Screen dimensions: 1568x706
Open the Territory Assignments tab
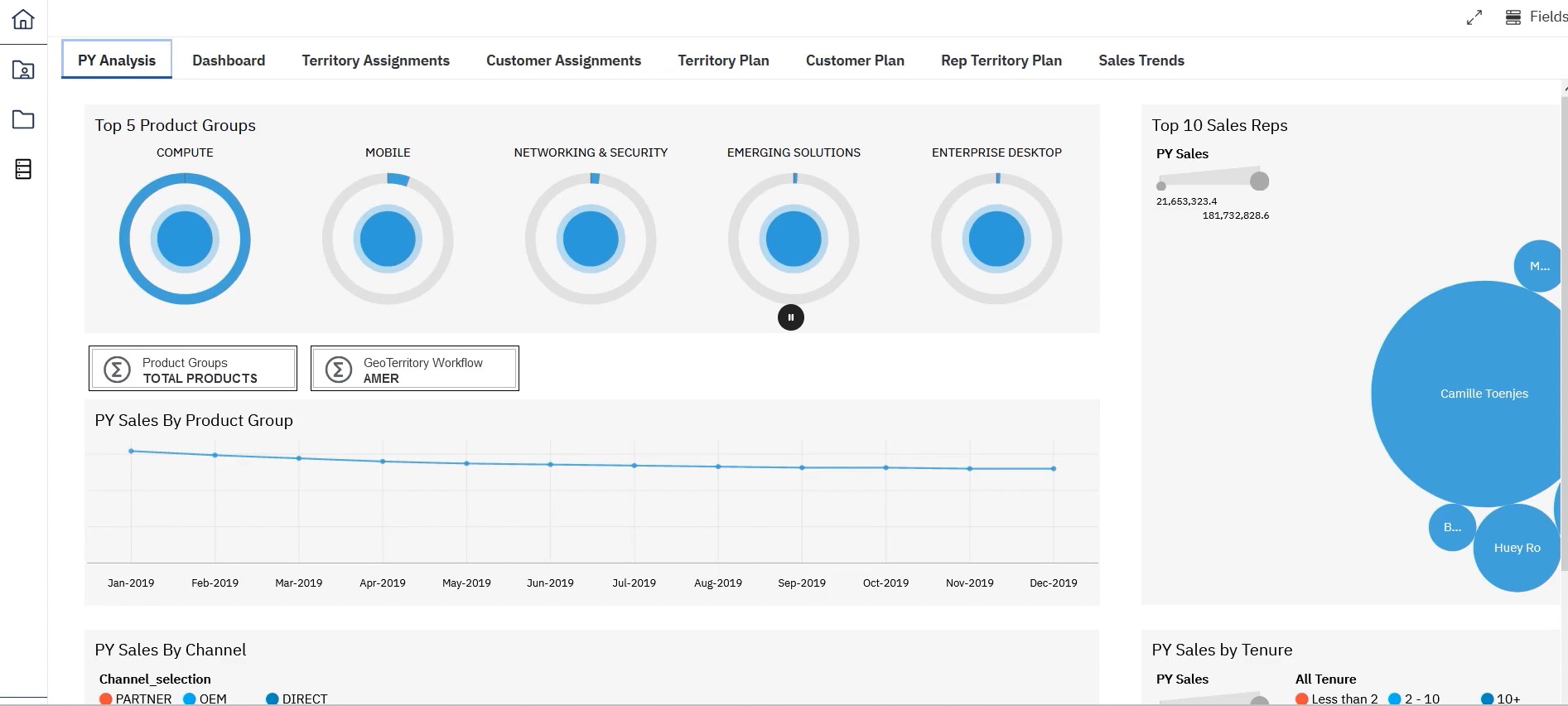click(x=375, y=60)
